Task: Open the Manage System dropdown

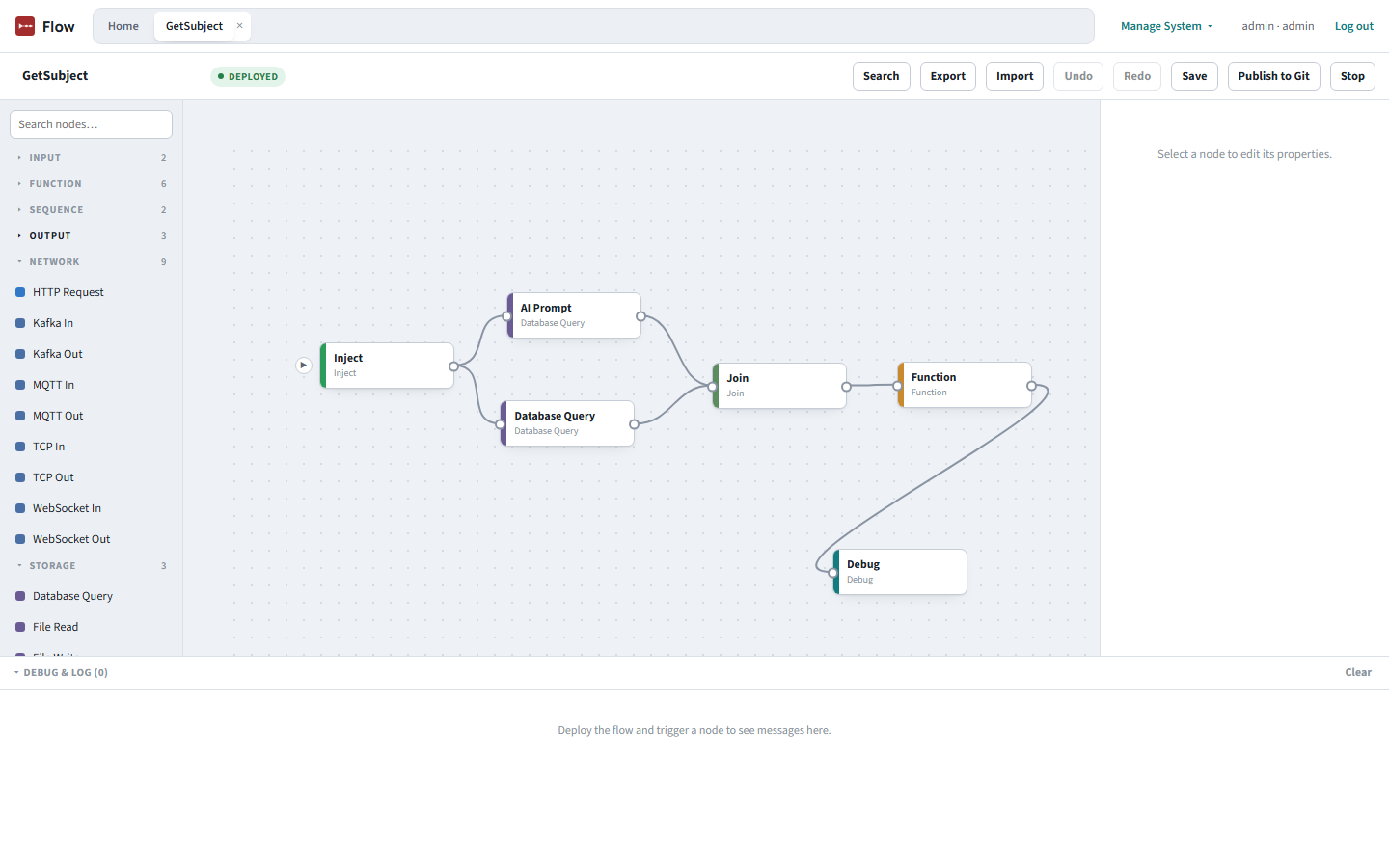Action: coord(1166,26)
